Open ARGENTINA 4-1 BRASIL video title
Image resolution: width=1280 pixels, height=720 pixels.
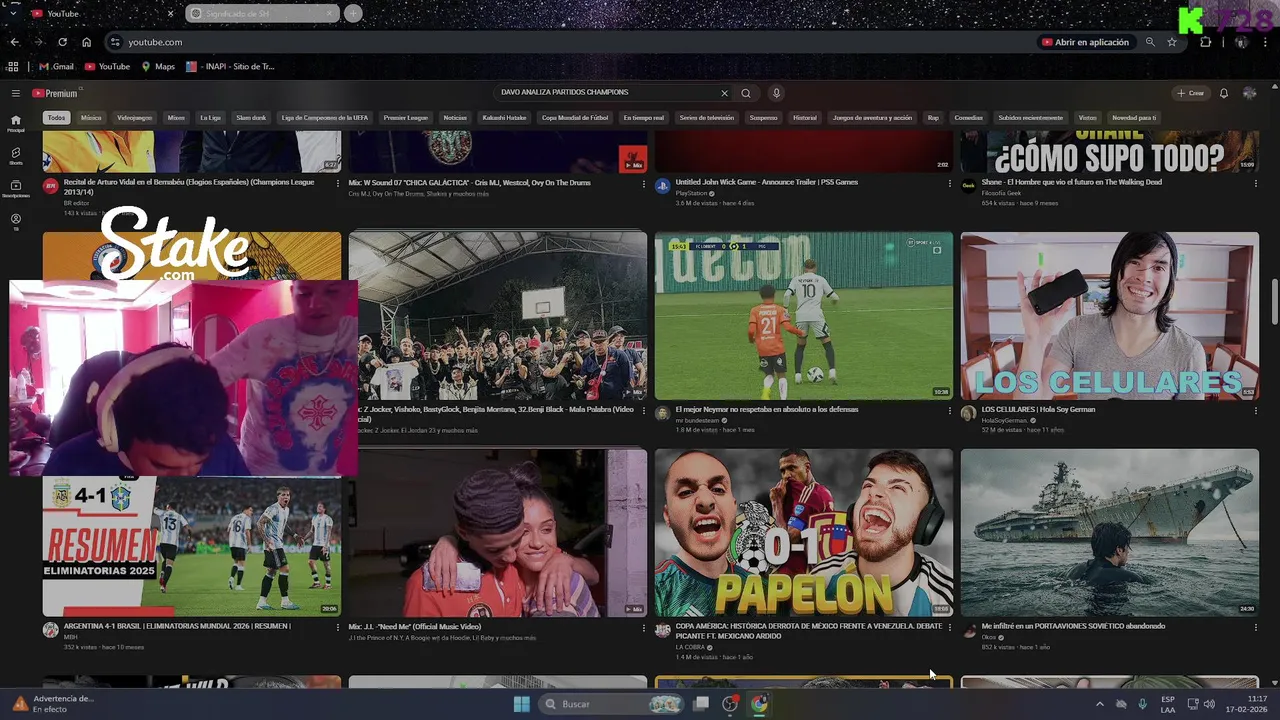177,626
